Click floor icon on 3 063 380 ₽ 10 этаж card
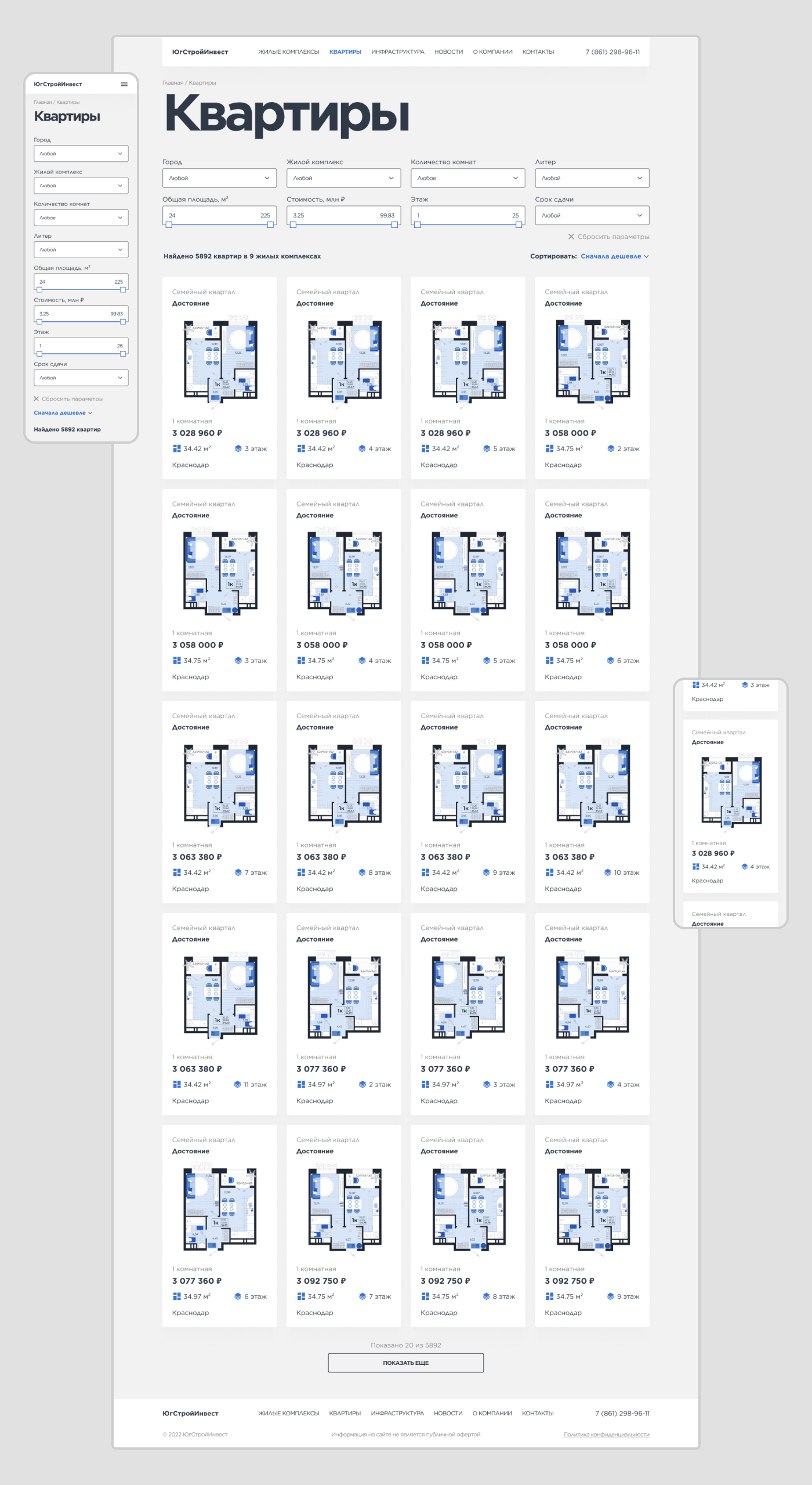Viewport: 812px width, 1485px height. [607, 872]
